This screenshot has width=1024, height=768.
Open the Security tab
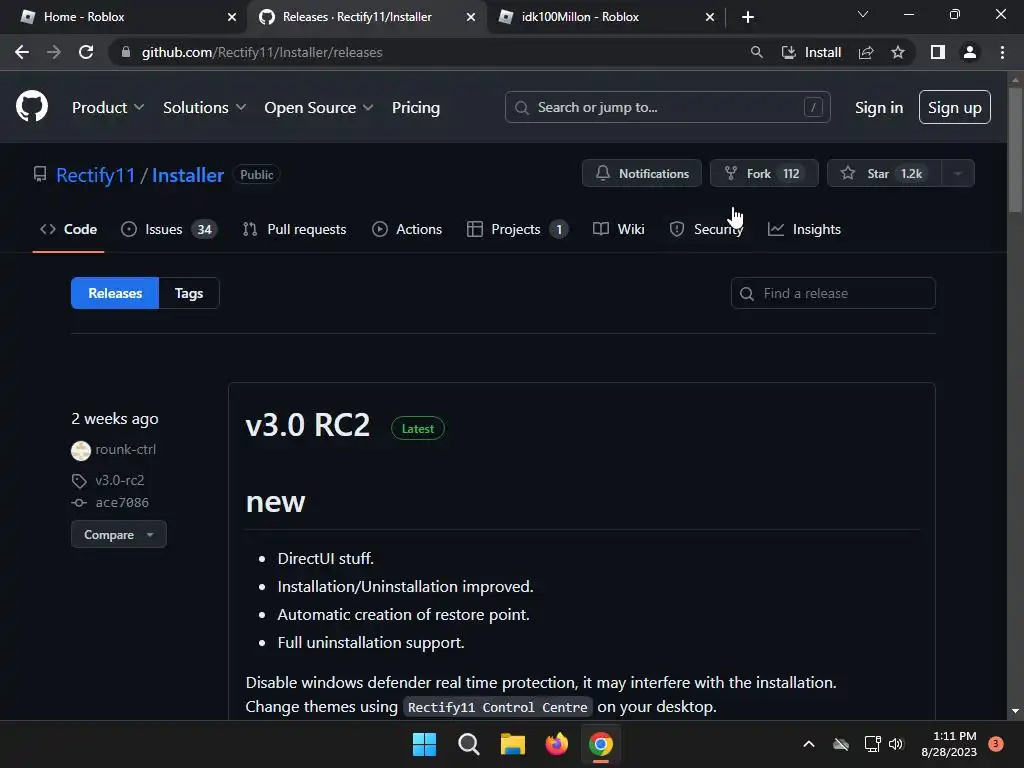[x=706, y=229]
